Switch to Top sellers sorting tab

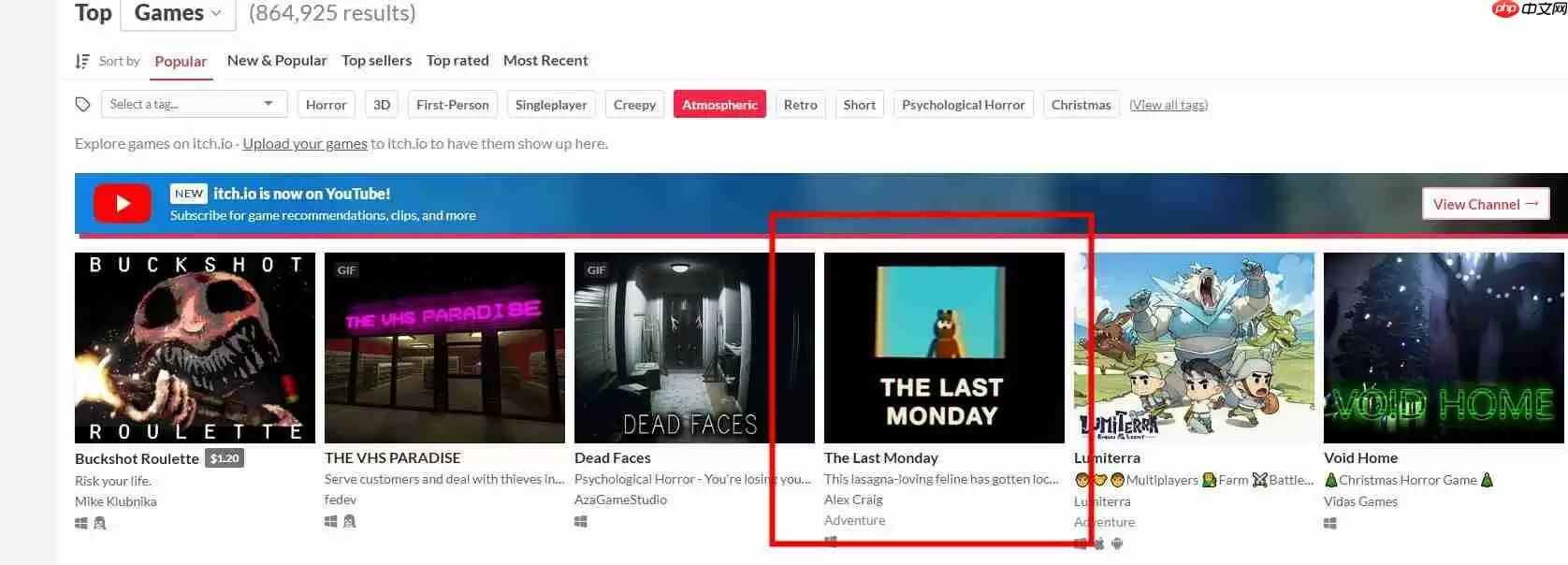[376, 61]
